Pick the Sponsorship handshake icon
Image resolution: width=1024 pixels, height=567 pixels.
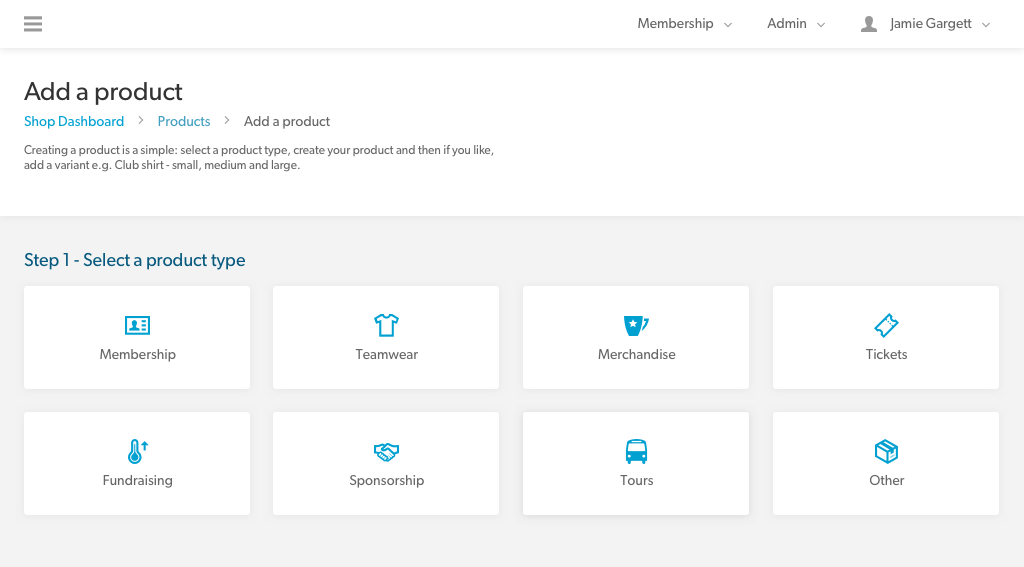[x=386, y=451]
